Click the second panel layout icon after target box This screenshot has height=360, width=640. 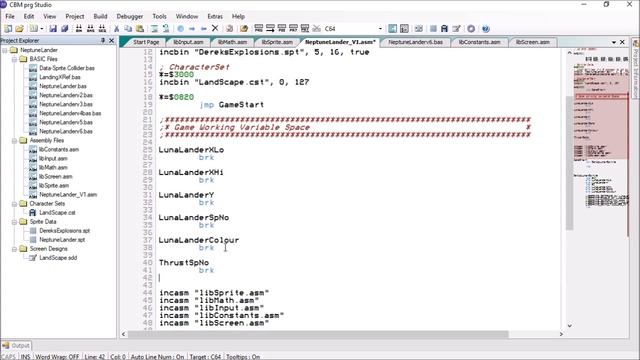point(404,29)
